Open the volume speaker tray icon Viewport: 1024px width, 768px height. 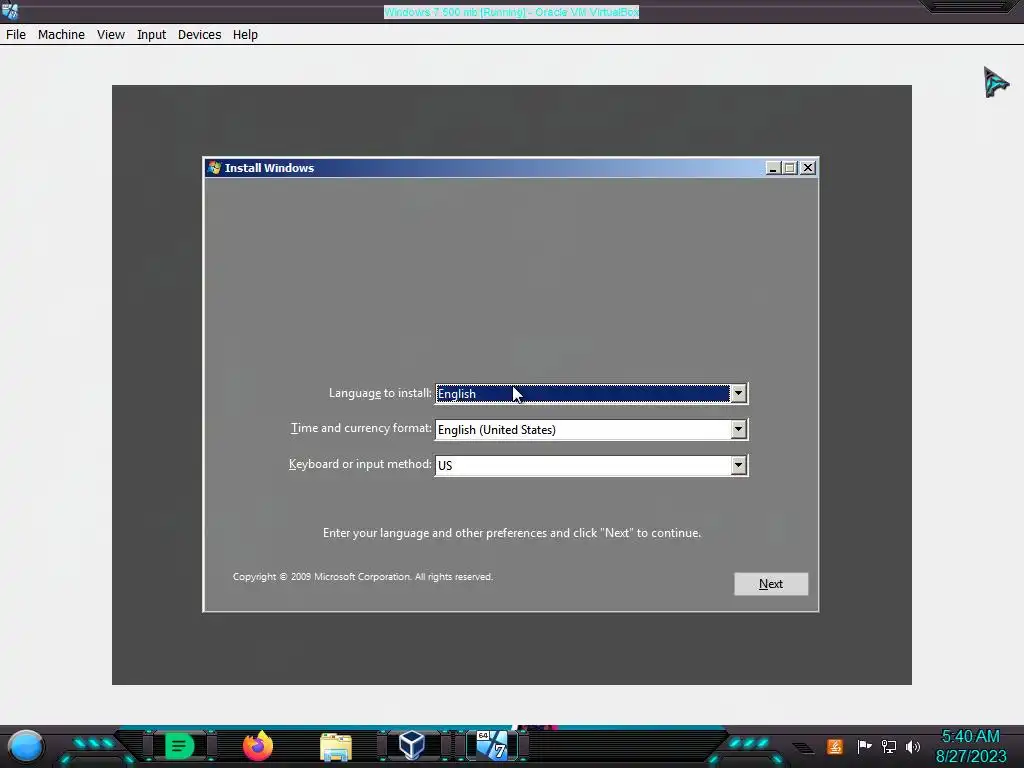click(913, 746)
